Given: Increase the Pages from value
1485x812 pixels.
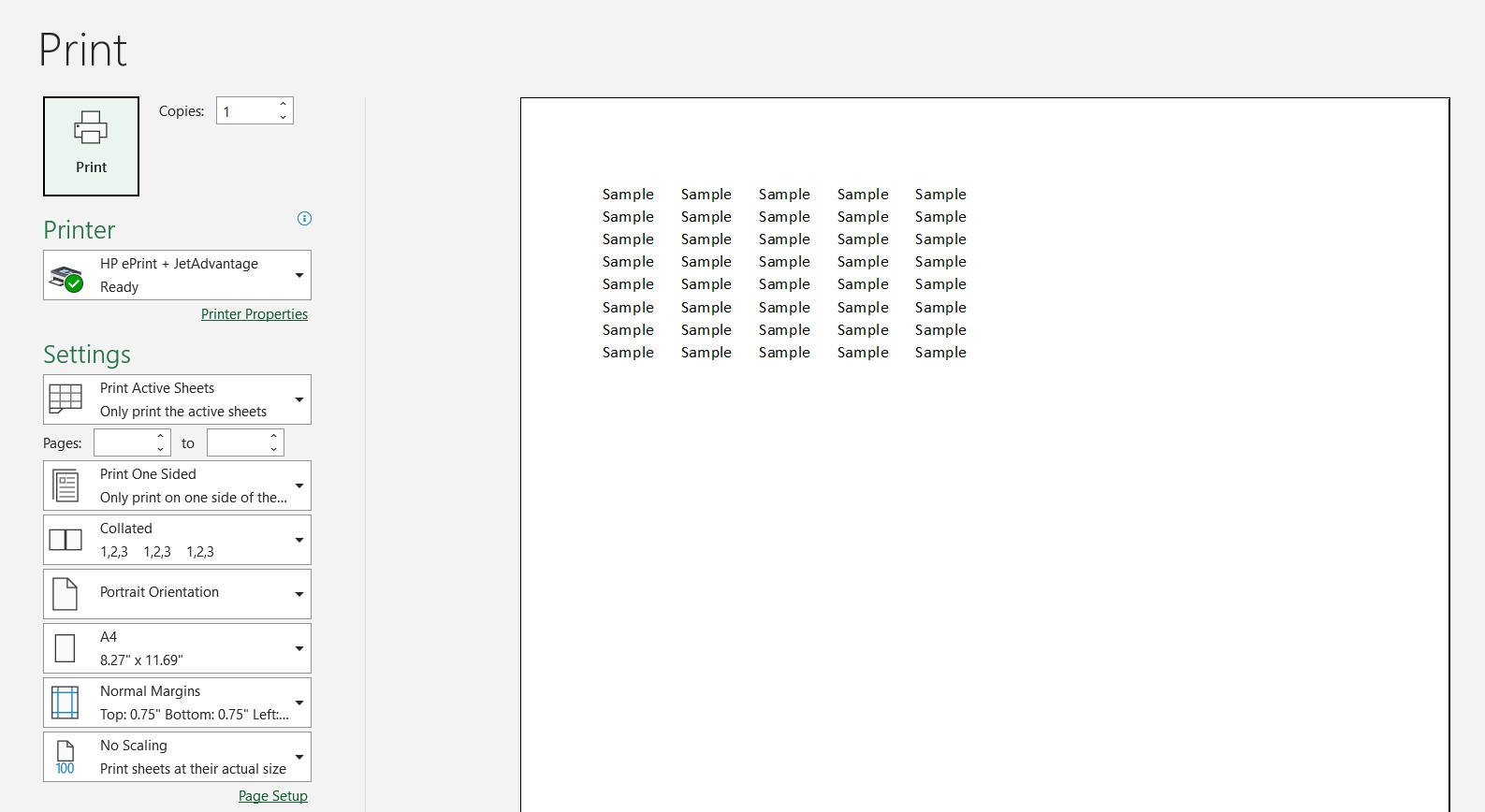Looking at the screenshot, I should click(x=161, y=436).
